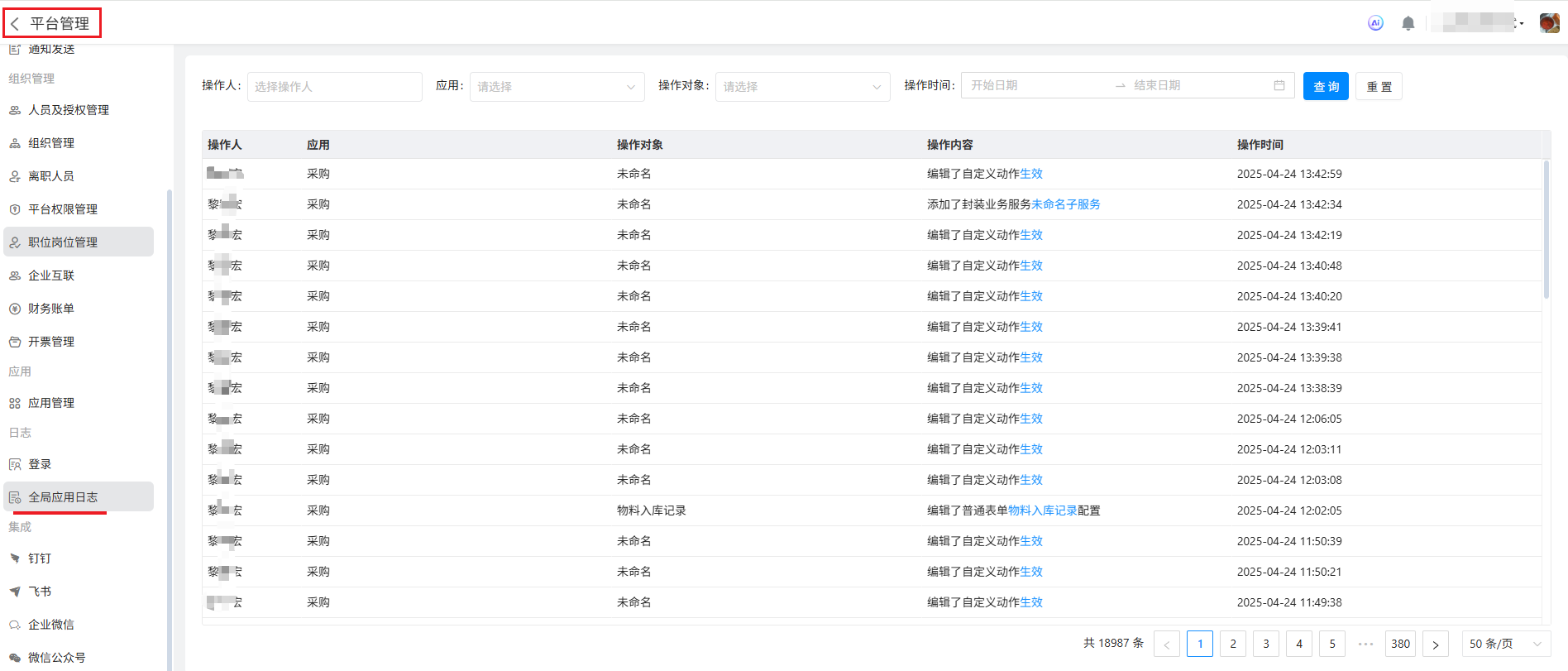
Task: Open notifications bell icon
Action: 1408,23
